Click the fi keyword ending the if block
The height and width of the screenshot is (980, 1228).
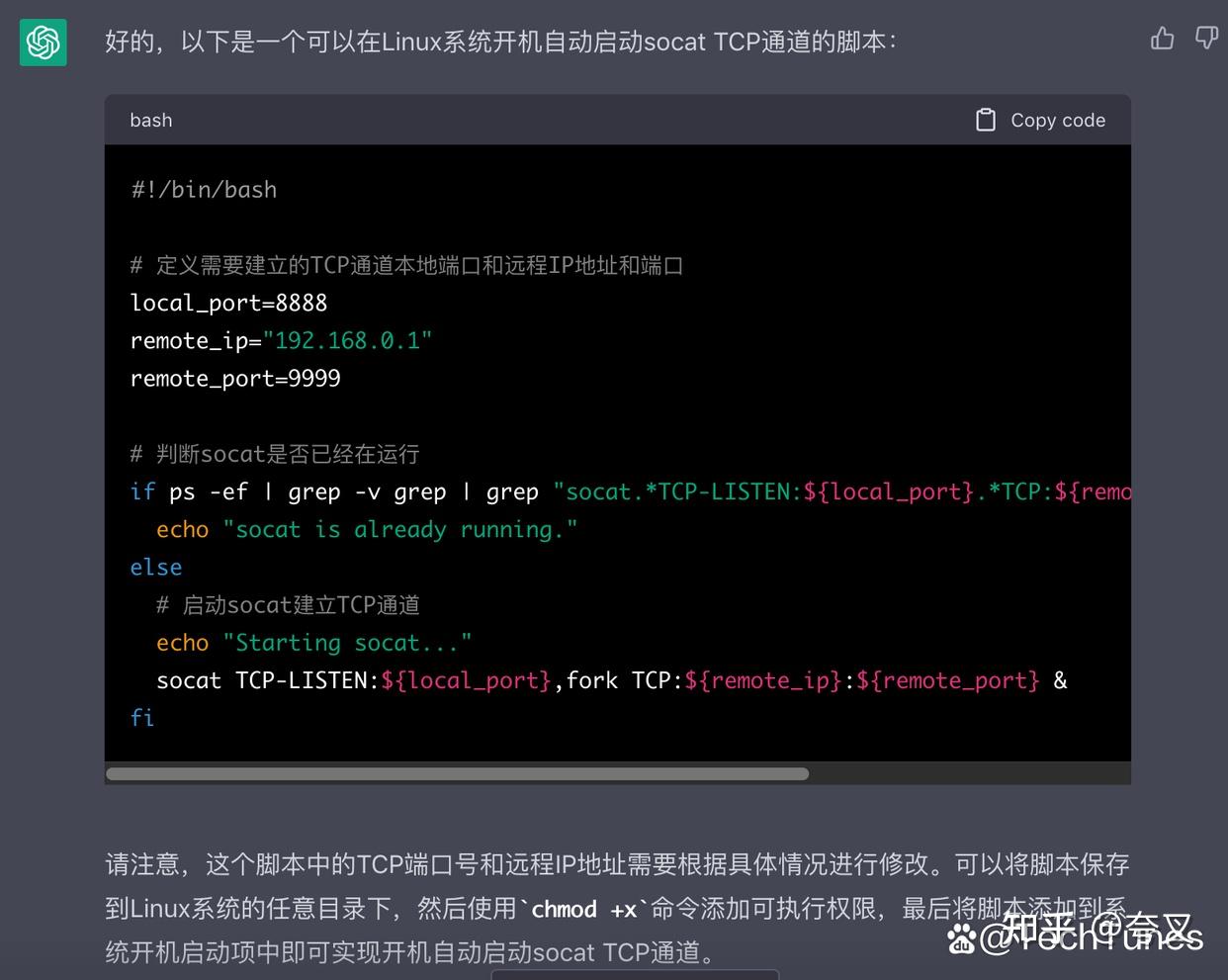coord(142,717)
